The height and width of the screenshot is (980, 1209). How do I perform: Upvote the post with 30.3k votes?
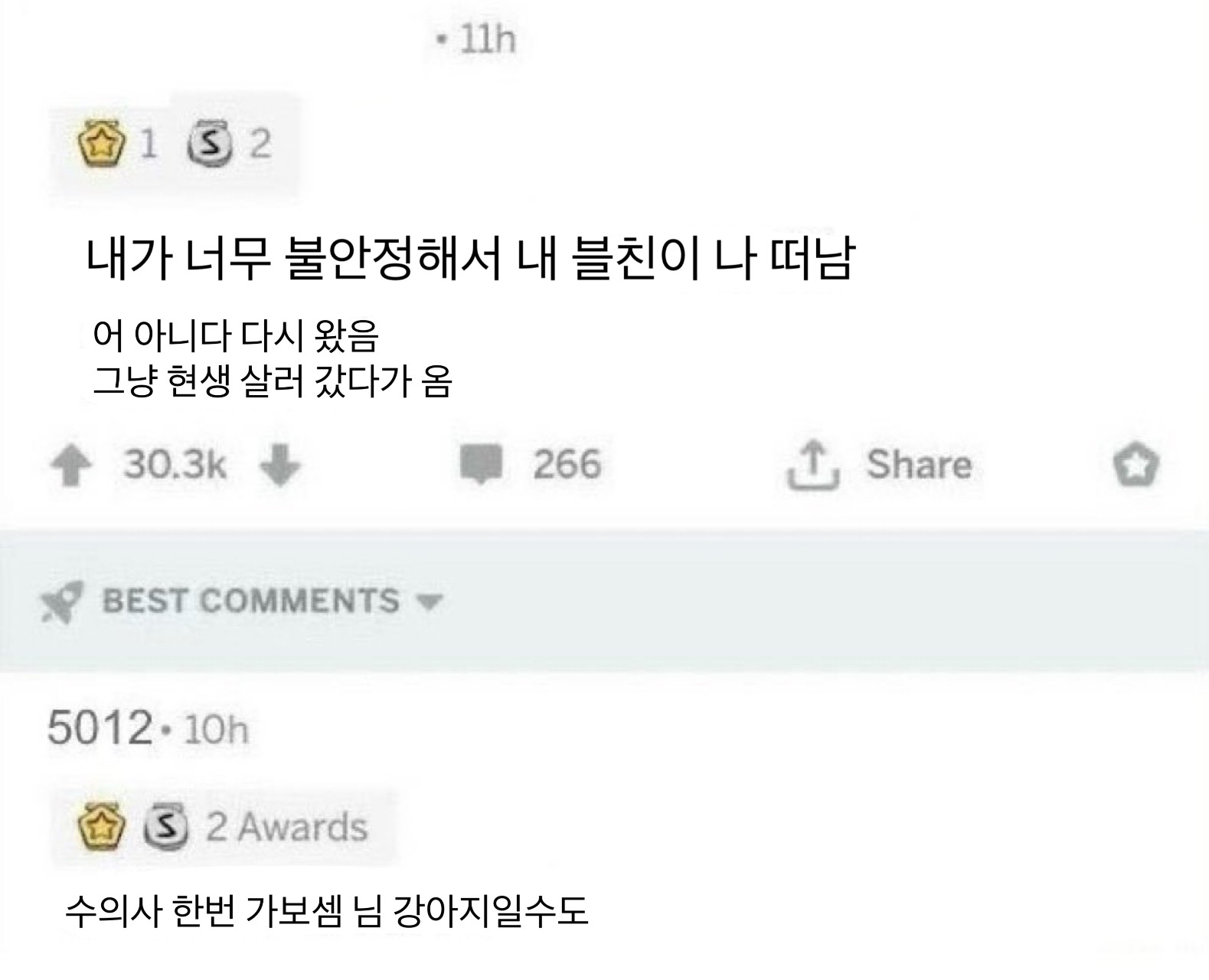coord(71,465)
